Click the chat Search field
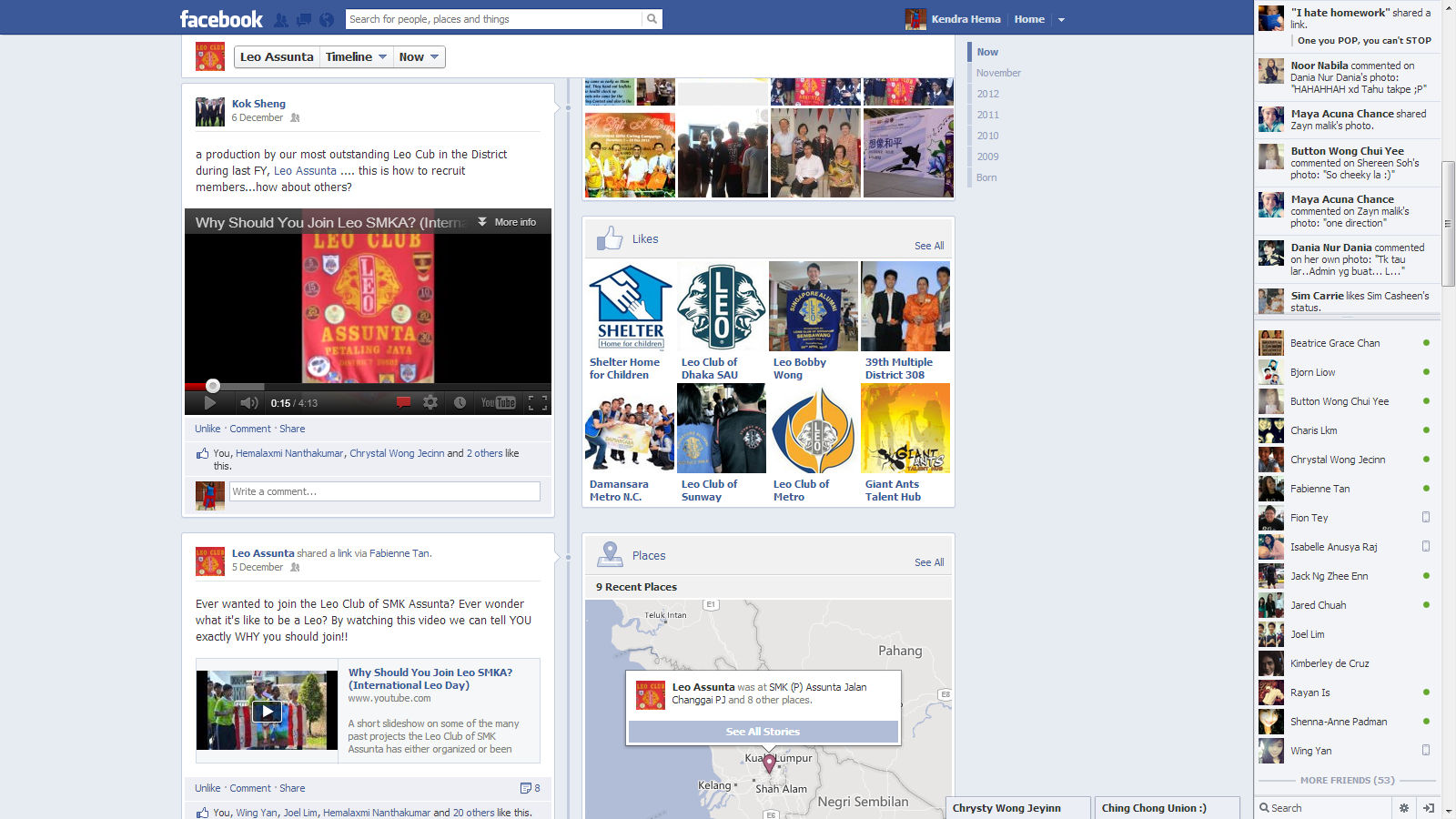This screenshot has width=1456, height=819. tap(1324, 808)
